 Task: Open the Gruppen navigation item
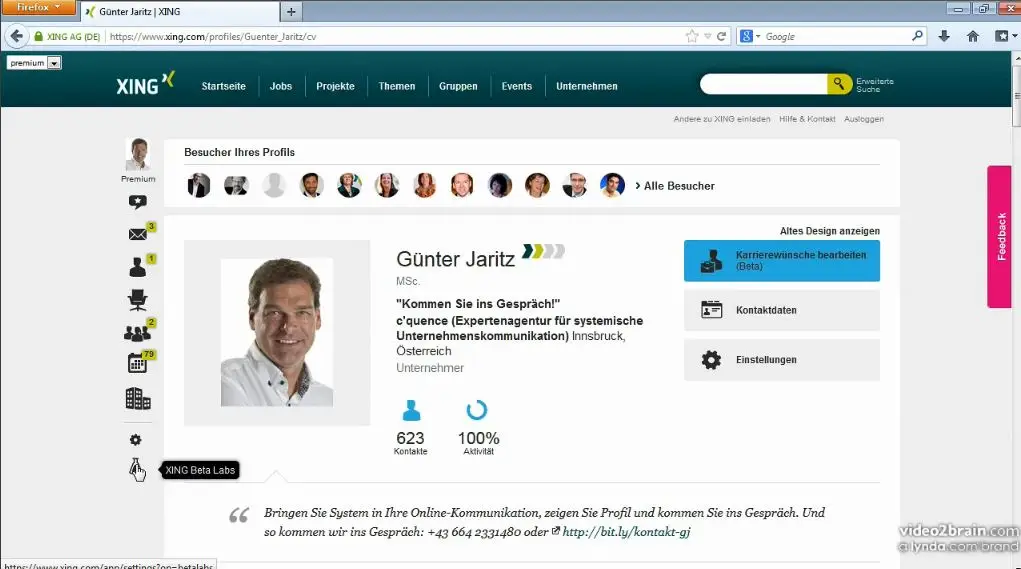click(458, 86)
